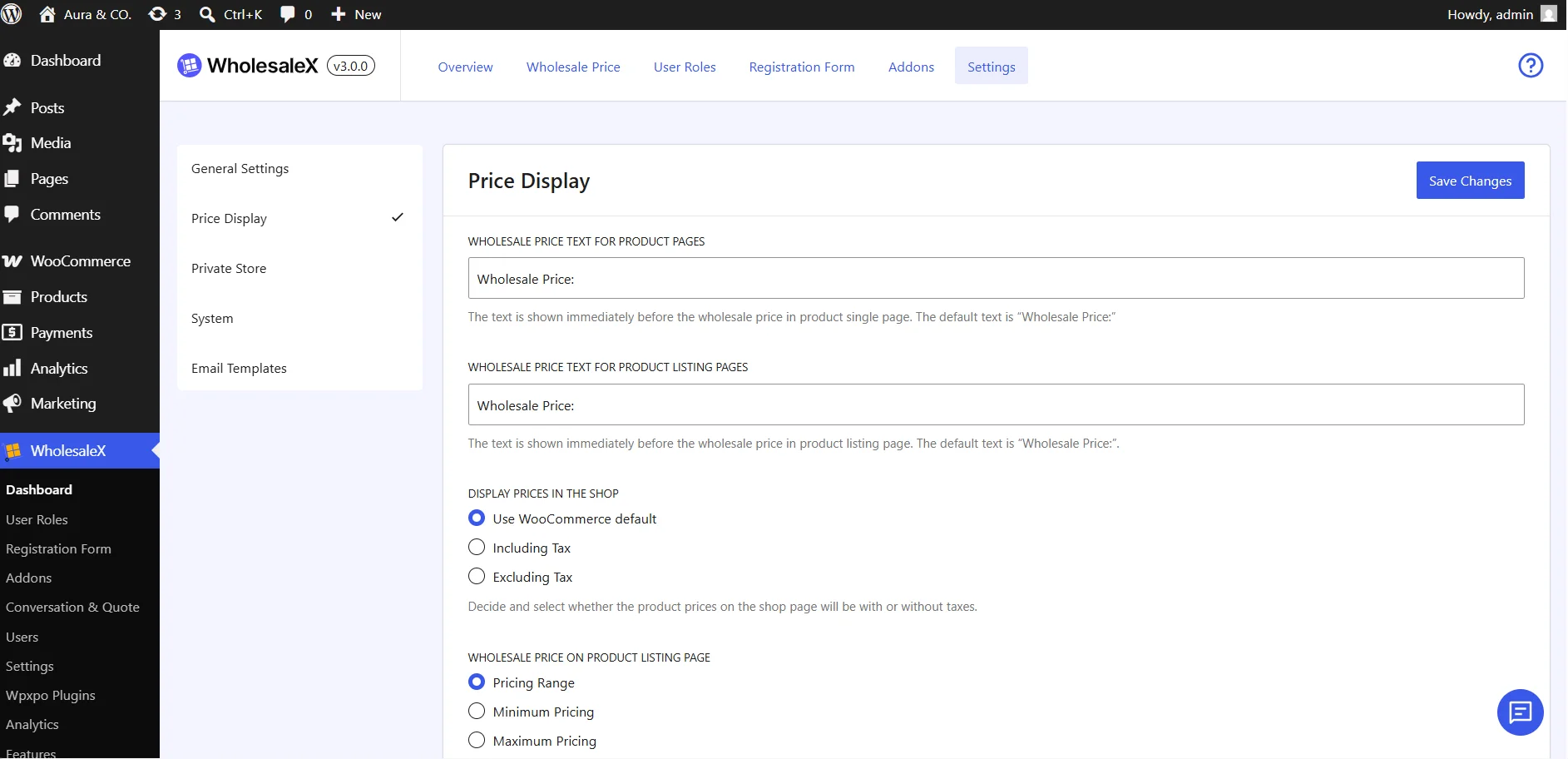The height and width of the screenshot is (759, 1568).
Task: Click the Payments dollar icon
Action: 12,332
